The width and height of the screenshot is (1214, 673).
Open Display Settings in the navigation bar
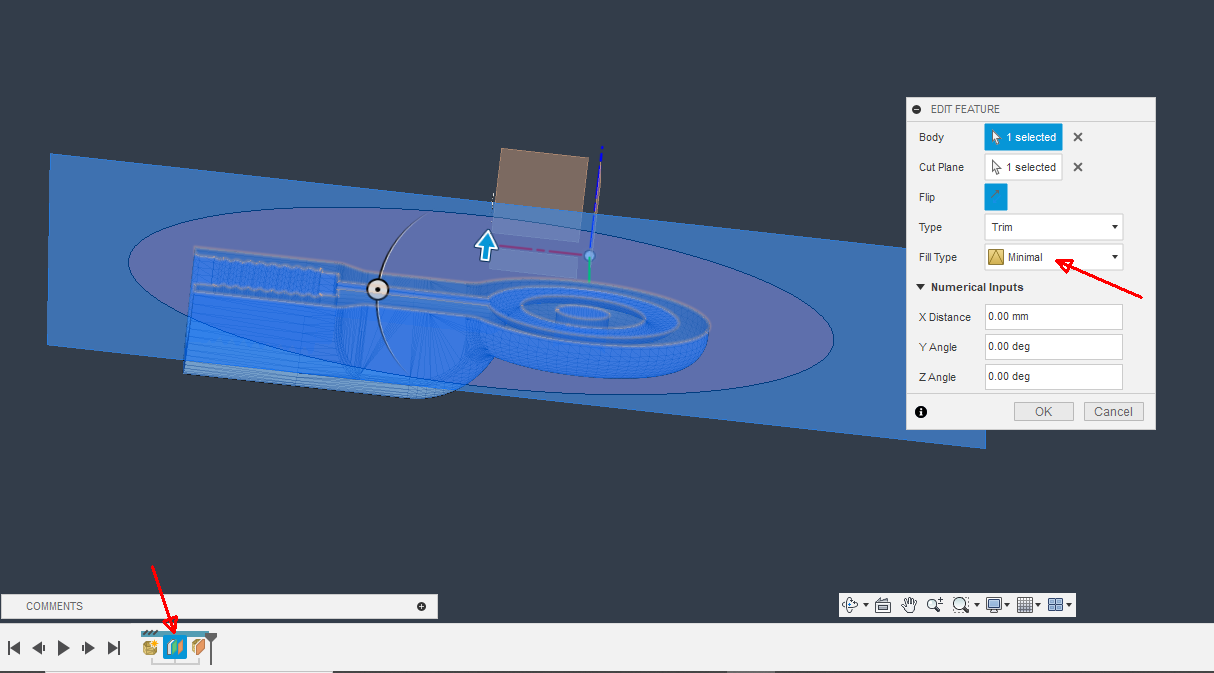pyautogui.click(x=994, y=605)
